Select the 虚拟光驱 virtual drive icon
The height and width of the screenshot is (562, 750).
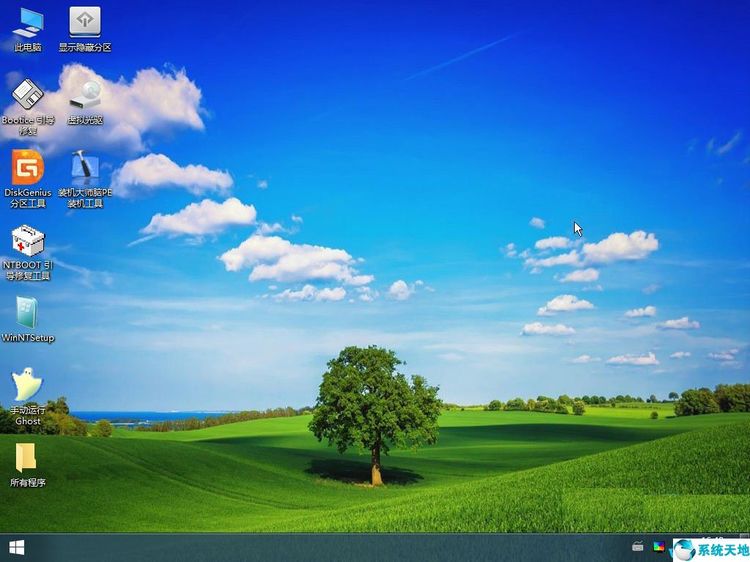85,95
